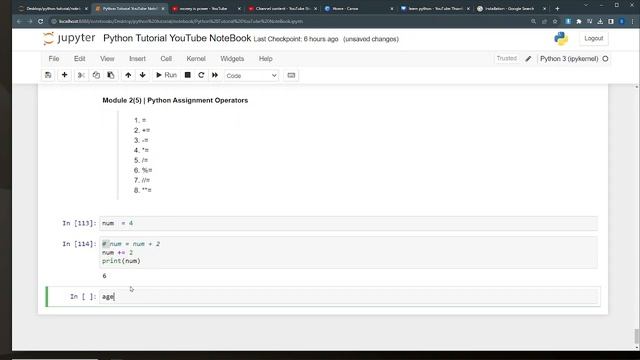Open the File menu

coord(54,59)
